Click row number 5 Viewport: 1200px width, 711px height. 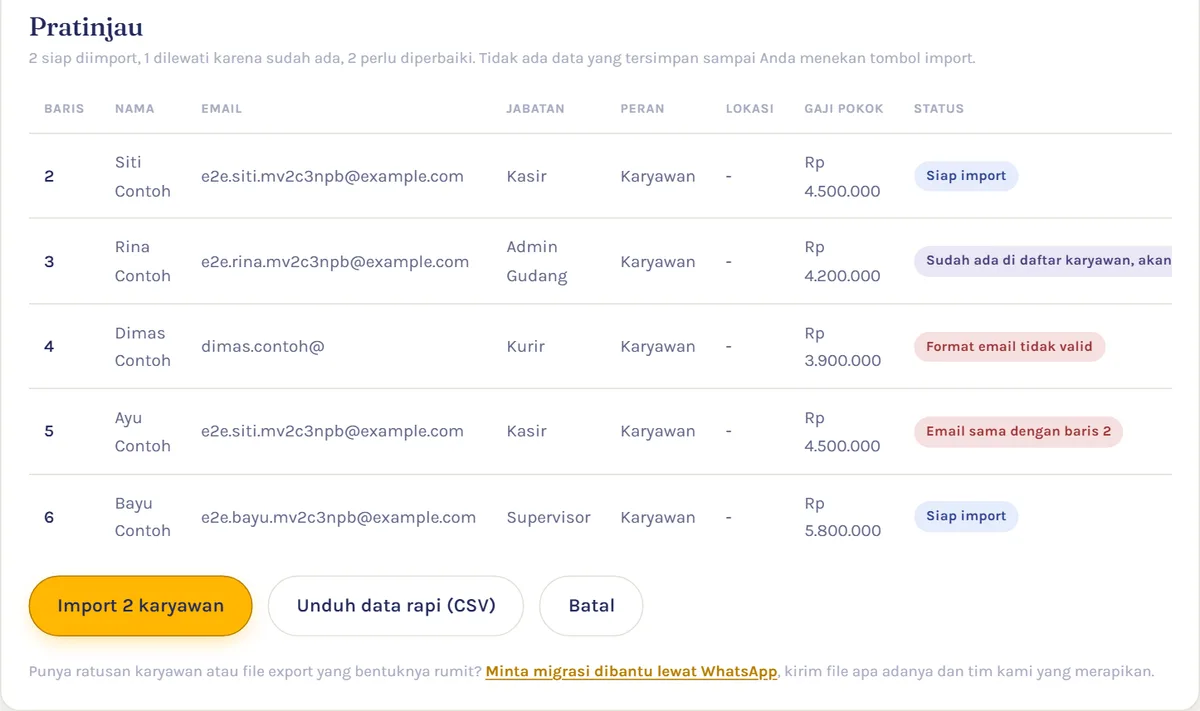click(49, 432)
